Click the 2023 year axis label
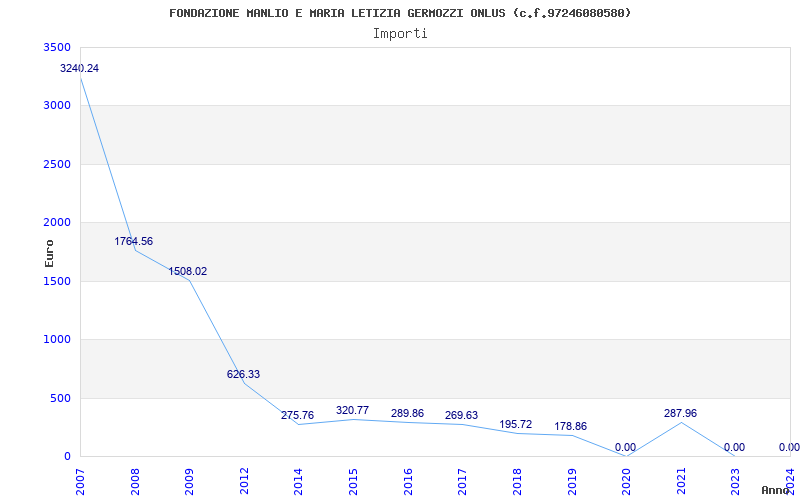 coord(735,482)
